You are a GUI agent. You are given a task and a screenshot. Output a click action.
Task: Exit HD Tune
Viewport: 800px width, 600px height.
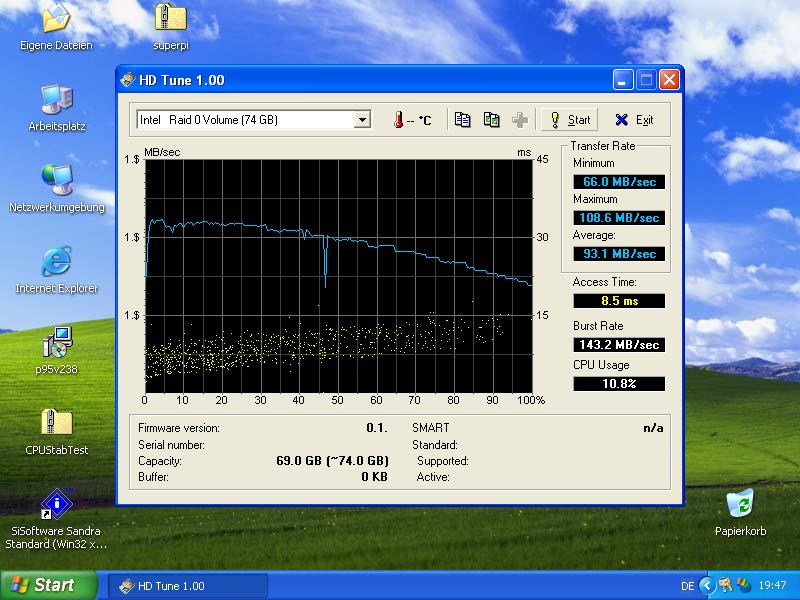pos(634,120)
